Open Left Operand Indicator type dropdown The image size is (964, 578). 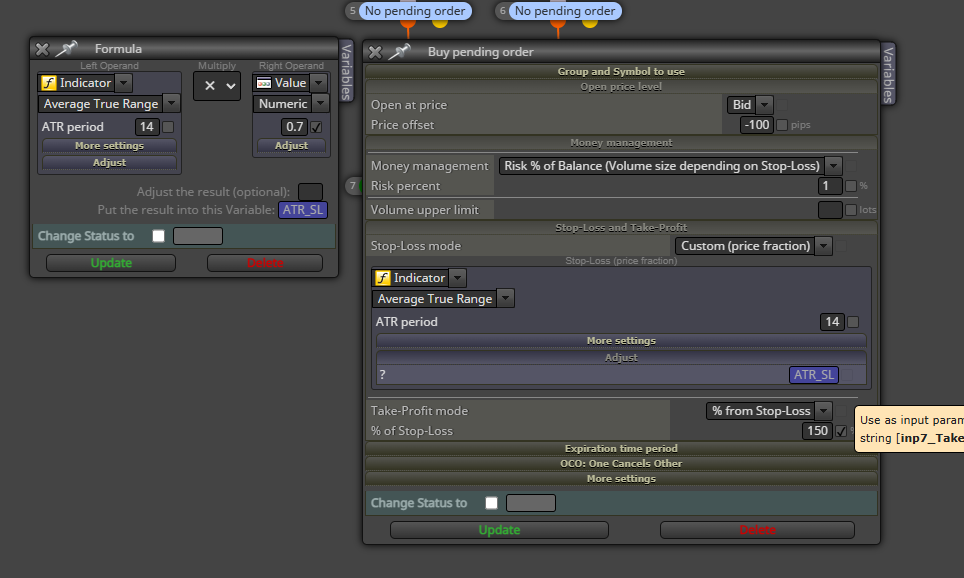(124, 83)
